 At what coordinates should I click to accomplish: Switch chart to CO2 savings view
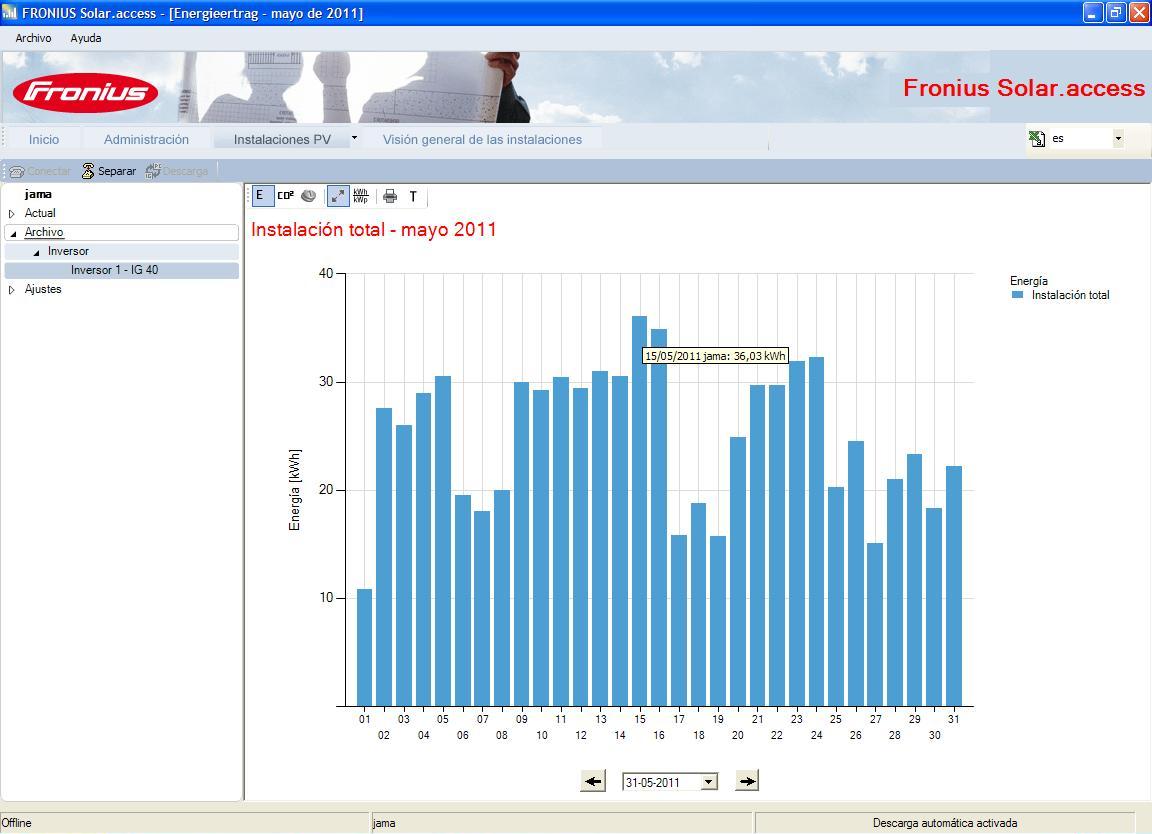[285, 195]
